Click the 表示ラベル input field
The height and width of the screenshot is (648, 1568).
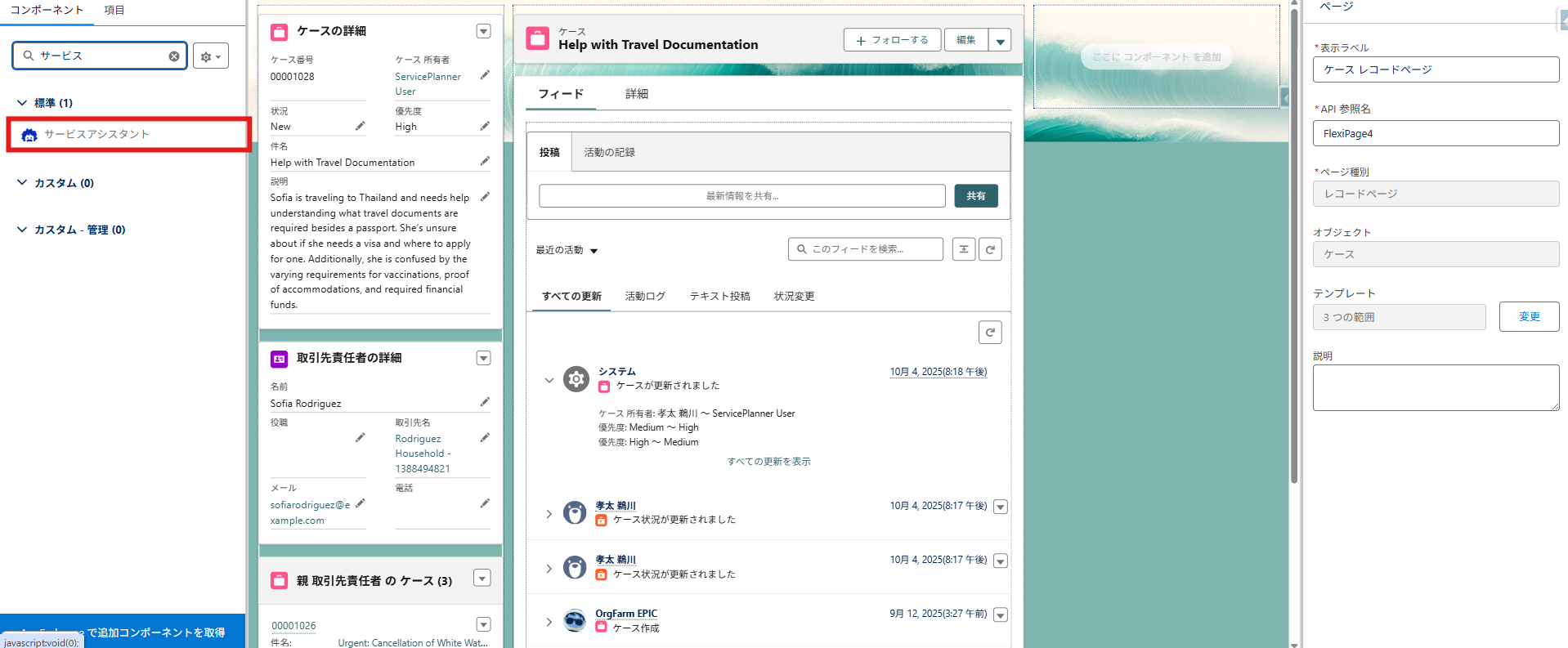click(x=1436, y=69)
